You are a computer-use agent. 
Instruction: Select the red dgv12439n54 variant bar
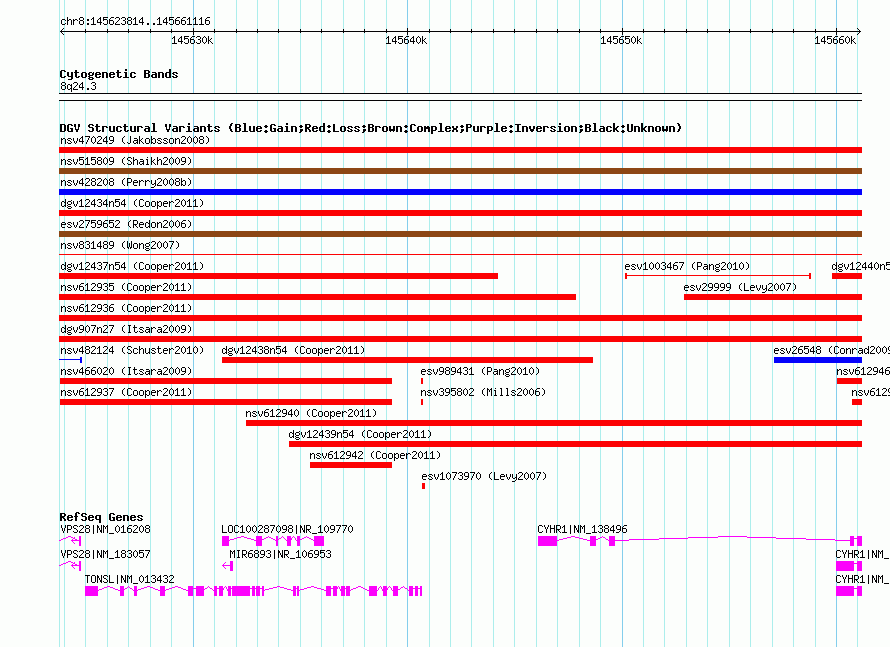(576, 444)
